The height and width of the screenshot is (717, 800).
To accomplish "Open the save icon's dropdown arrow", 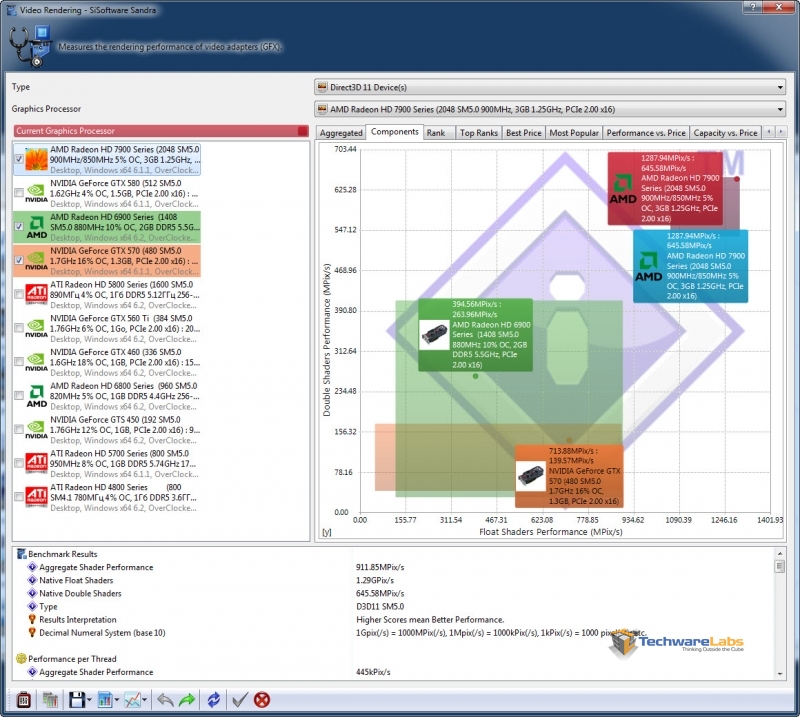I will (x=88, y=700).
